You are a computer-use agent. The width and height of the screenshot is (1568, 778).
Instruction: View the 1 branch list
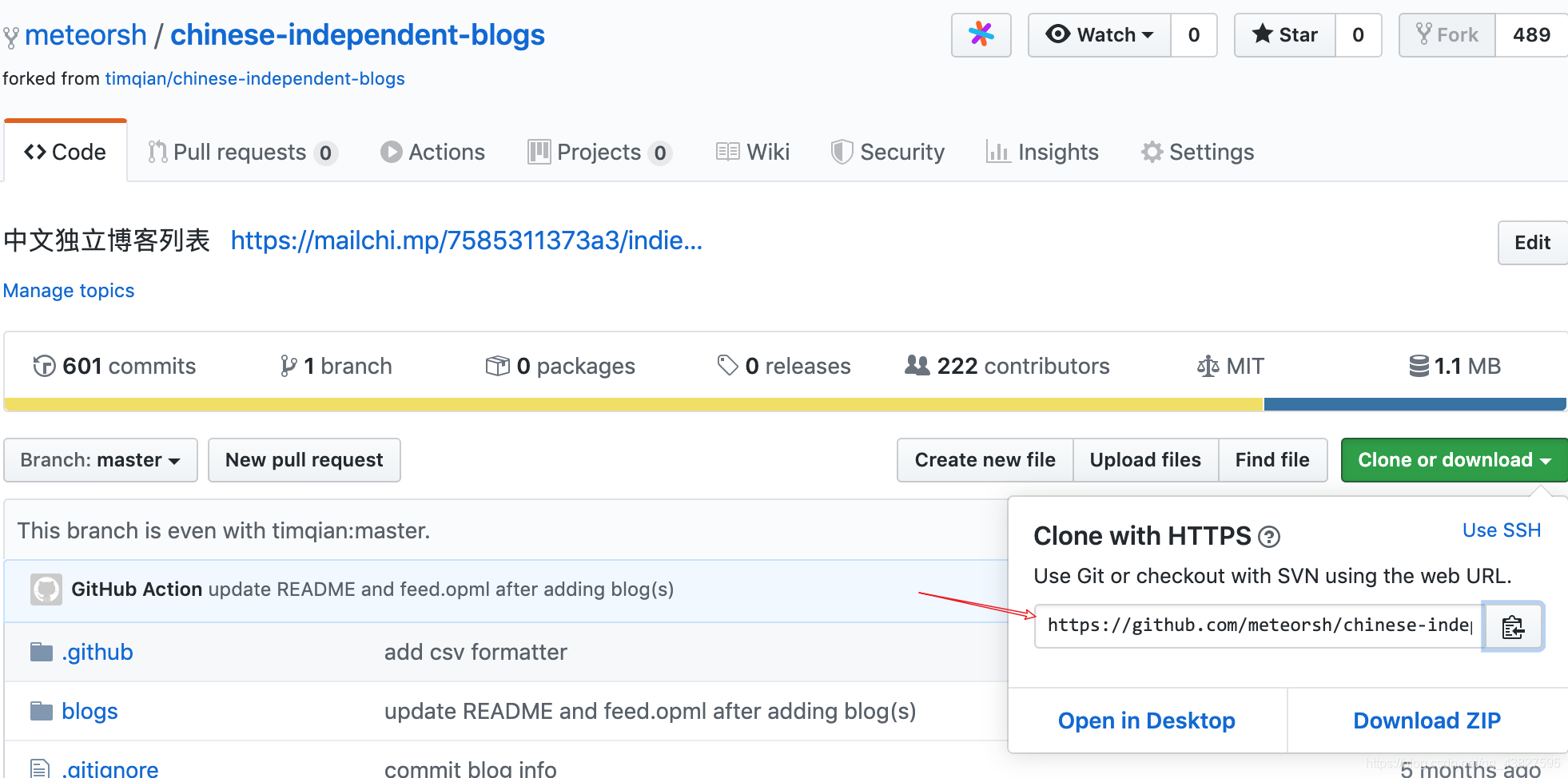click(x=336, y=366)
